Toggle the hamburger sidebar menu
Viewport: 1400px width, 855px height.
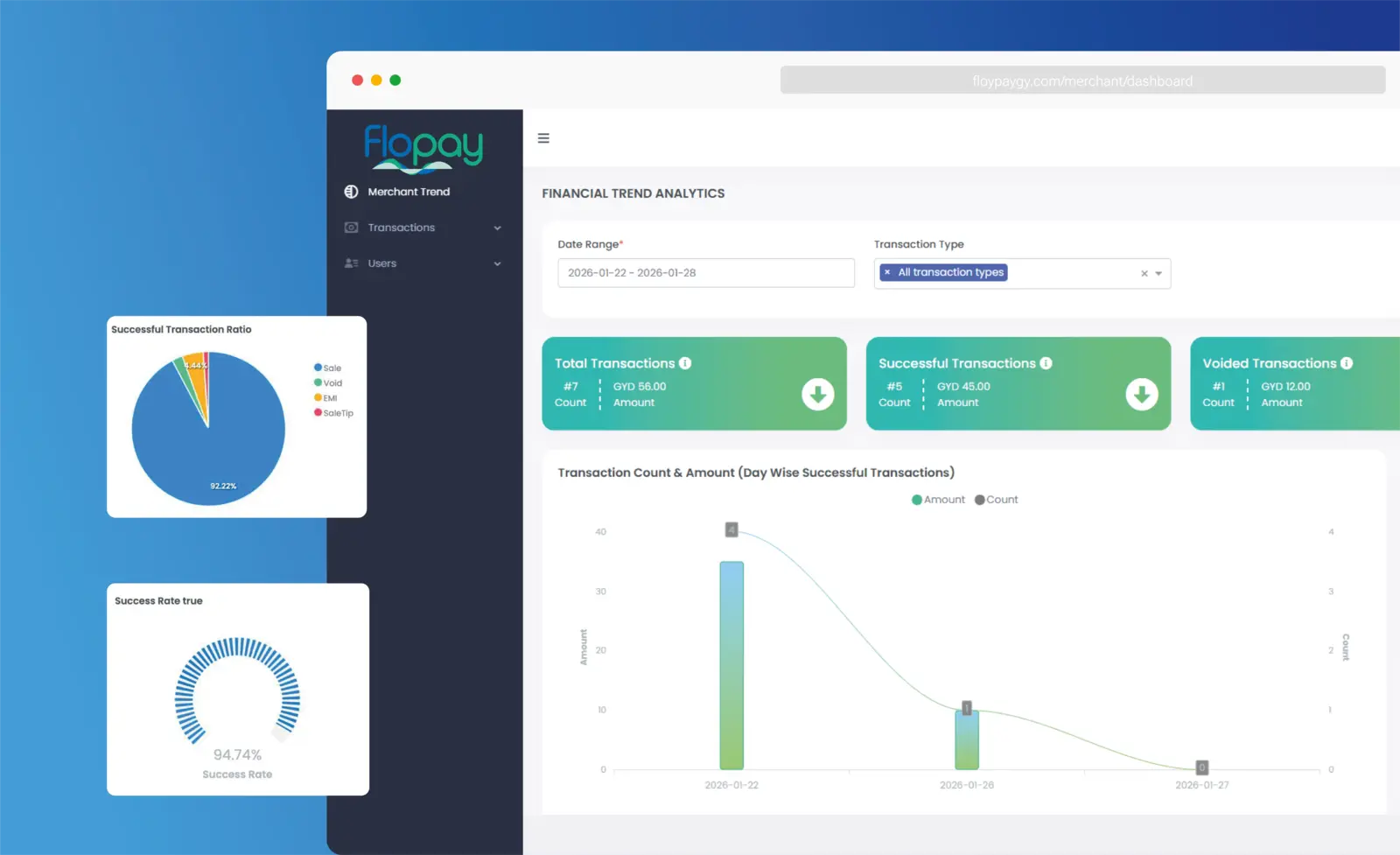543,138
